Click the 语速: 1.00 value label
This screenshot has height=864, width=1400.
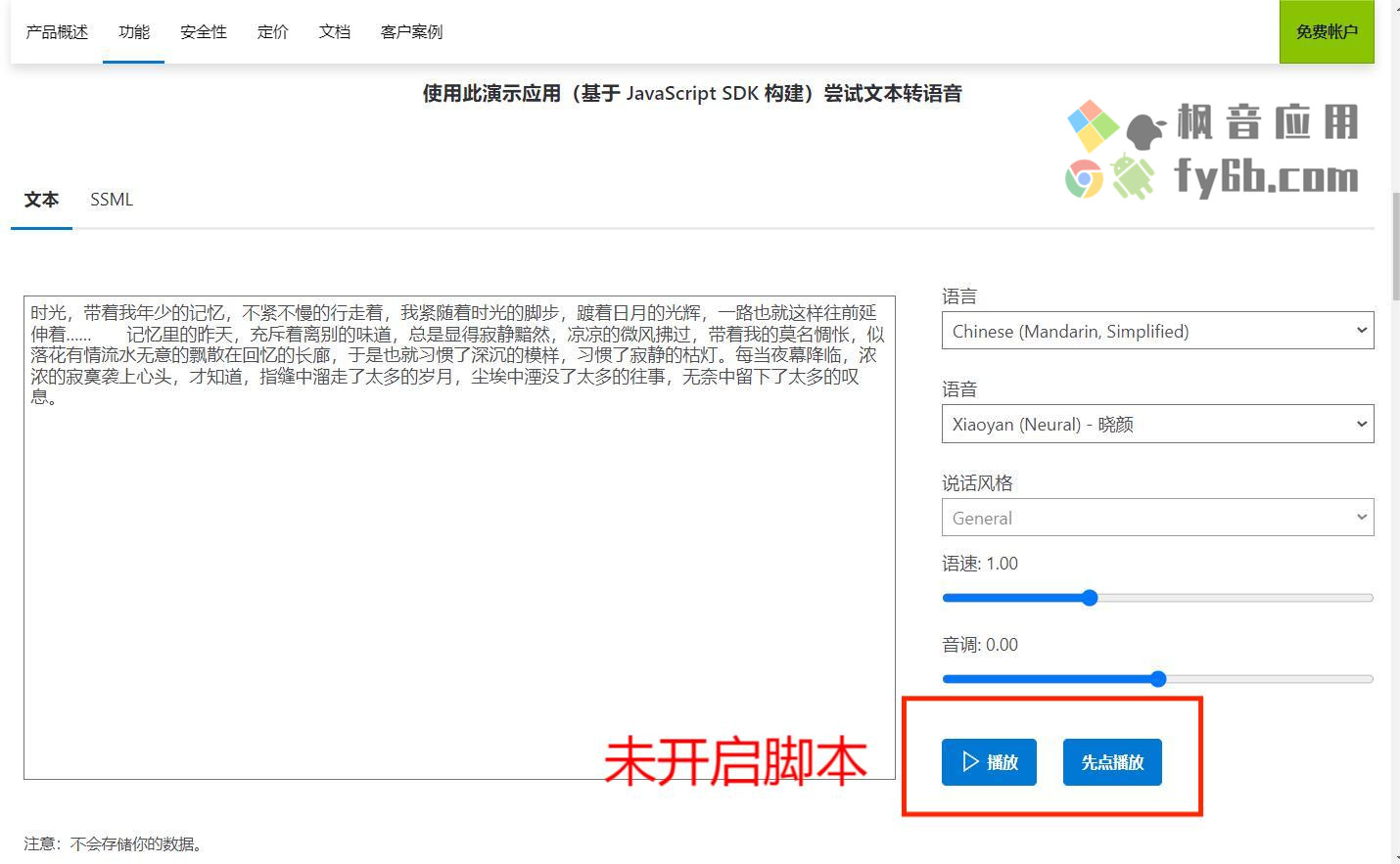980,564
